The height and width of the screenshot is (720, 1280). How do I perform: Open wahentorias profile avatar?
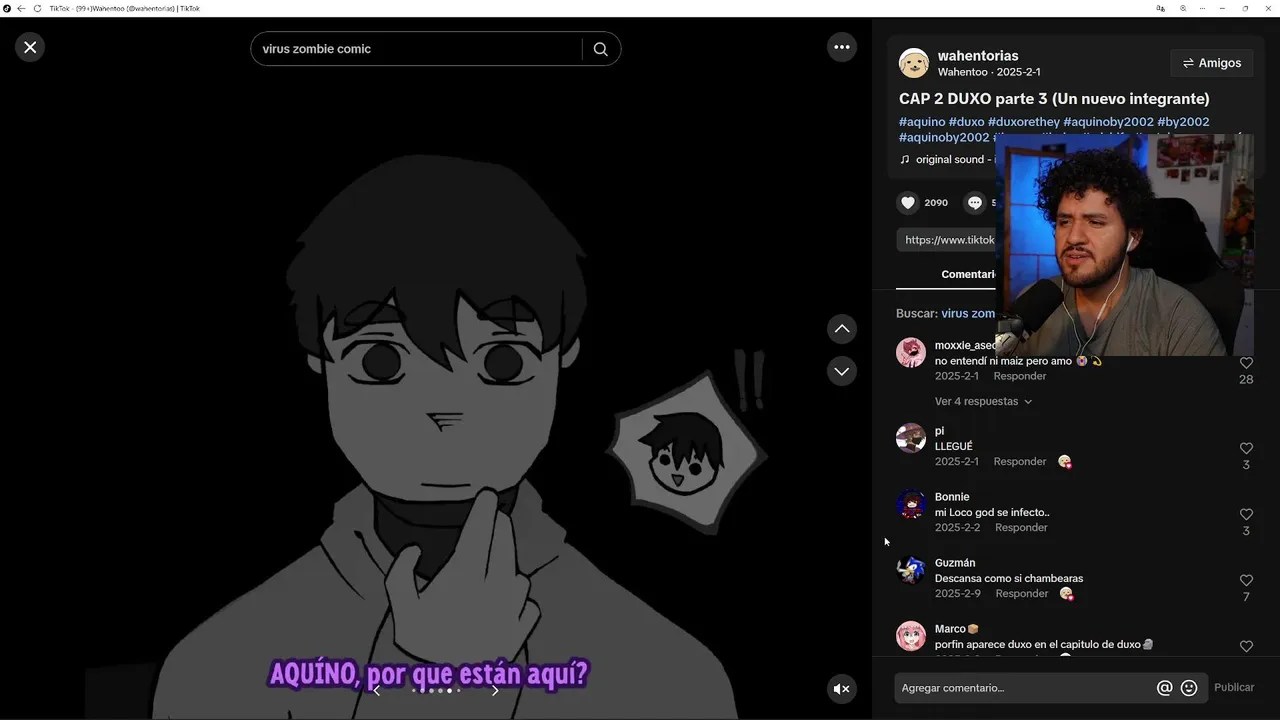pos(914,63)
